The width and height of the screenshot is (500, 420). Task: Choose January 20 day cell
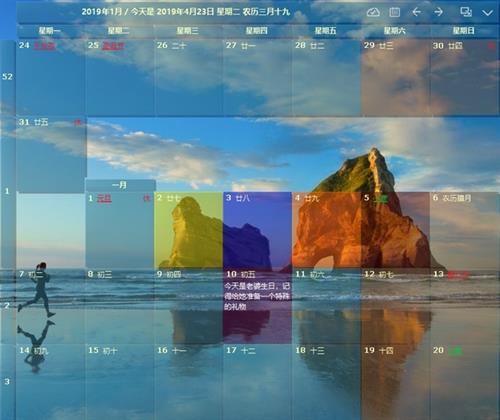coord(465,382)
